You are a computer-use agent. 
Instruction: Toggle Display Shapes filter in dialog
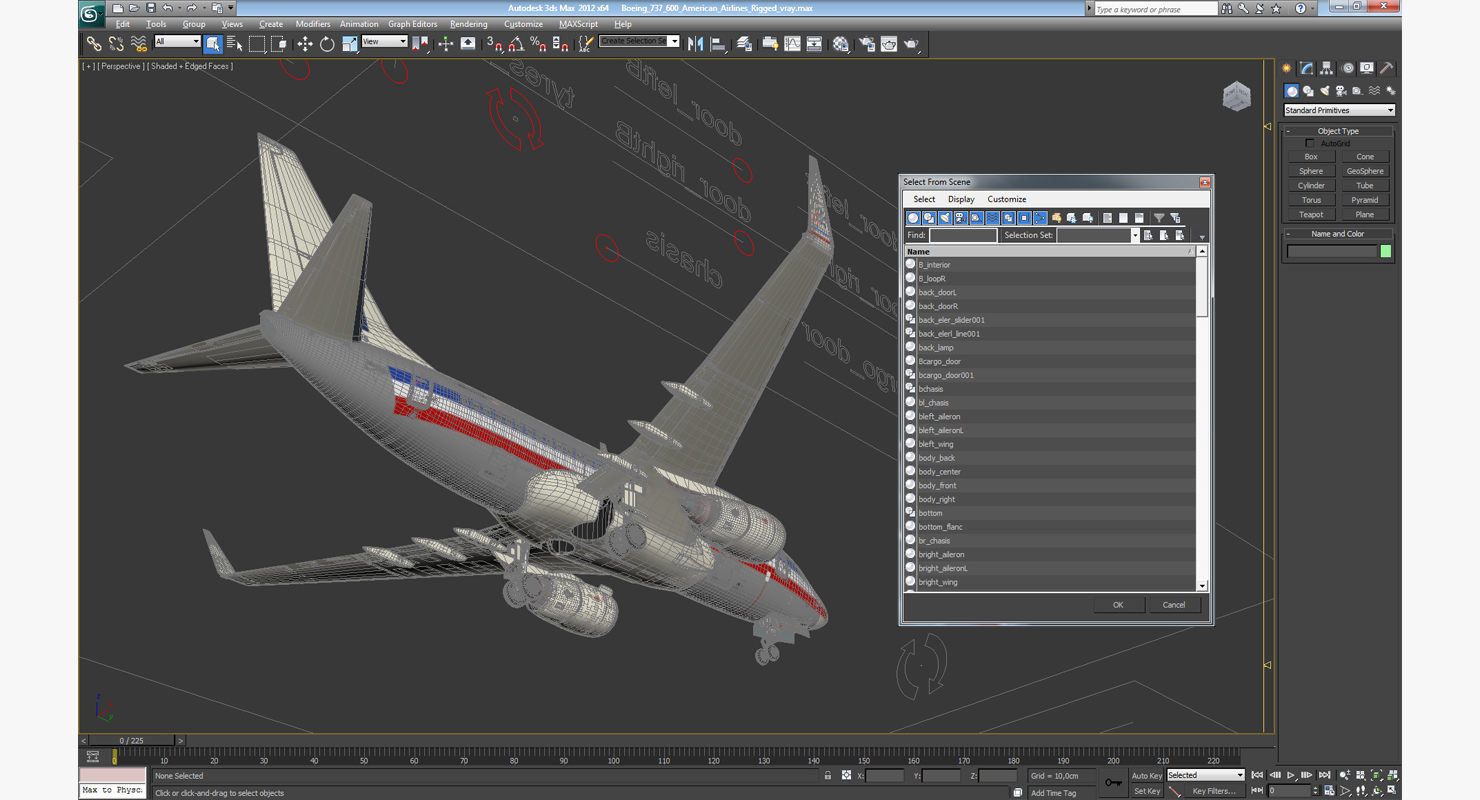pyautogui.click(x=929, y=217)
